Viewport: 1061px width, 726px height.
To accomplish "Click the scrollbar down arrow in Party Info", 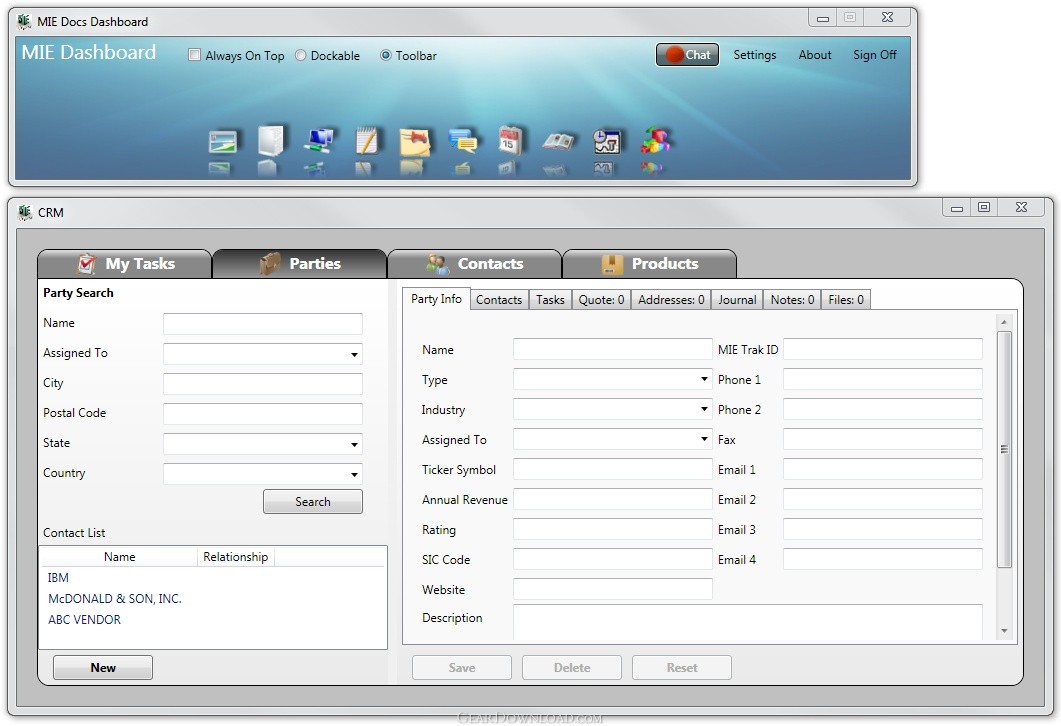I will (x=1004, y=631).
